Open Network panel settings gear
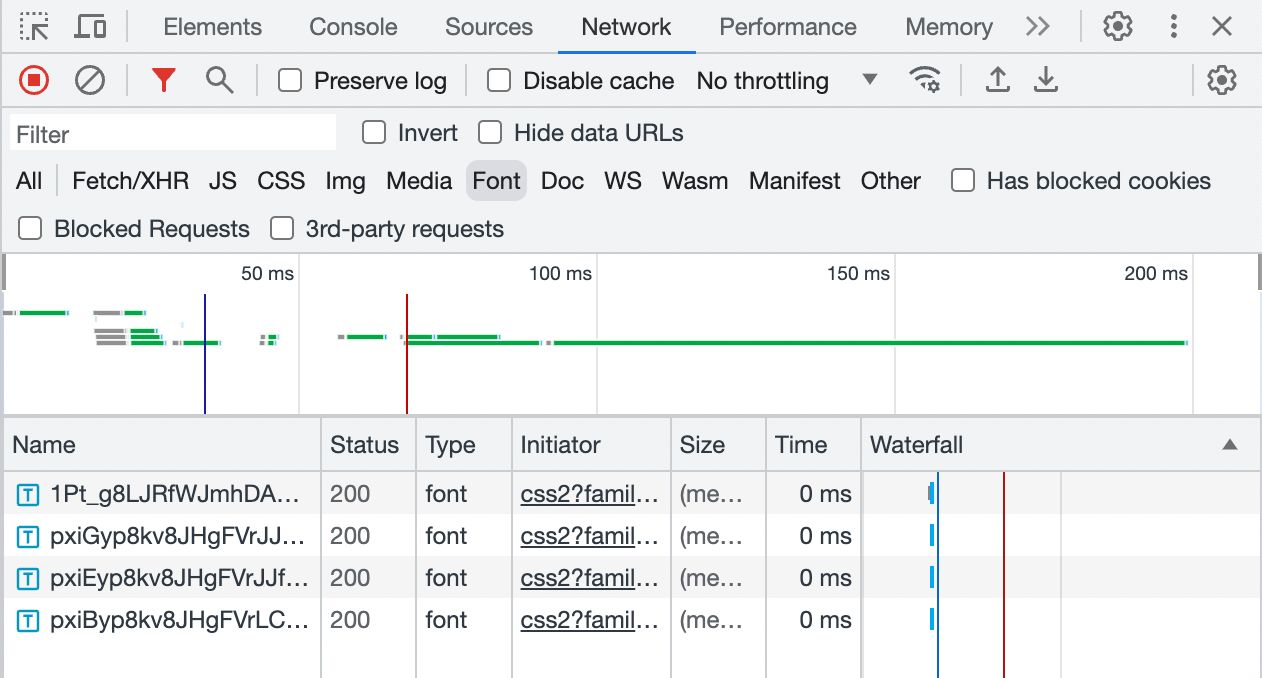1262x678 pixels. 1222,80
